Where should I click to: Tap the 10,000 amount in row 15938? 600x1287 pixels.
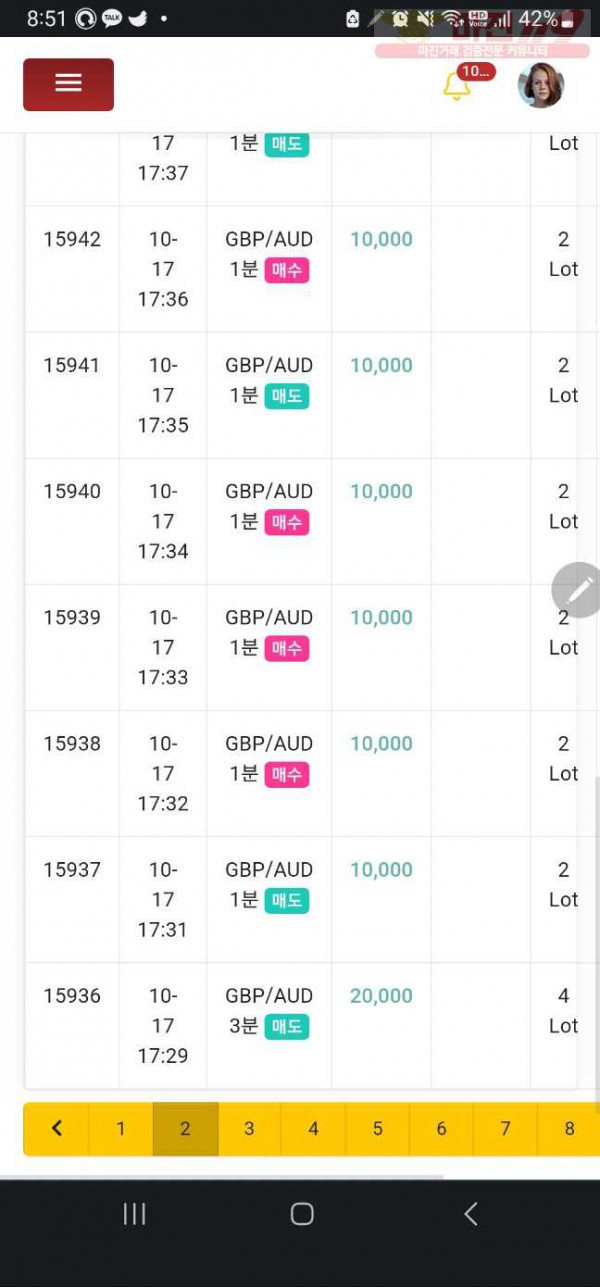tap(381, 744)
